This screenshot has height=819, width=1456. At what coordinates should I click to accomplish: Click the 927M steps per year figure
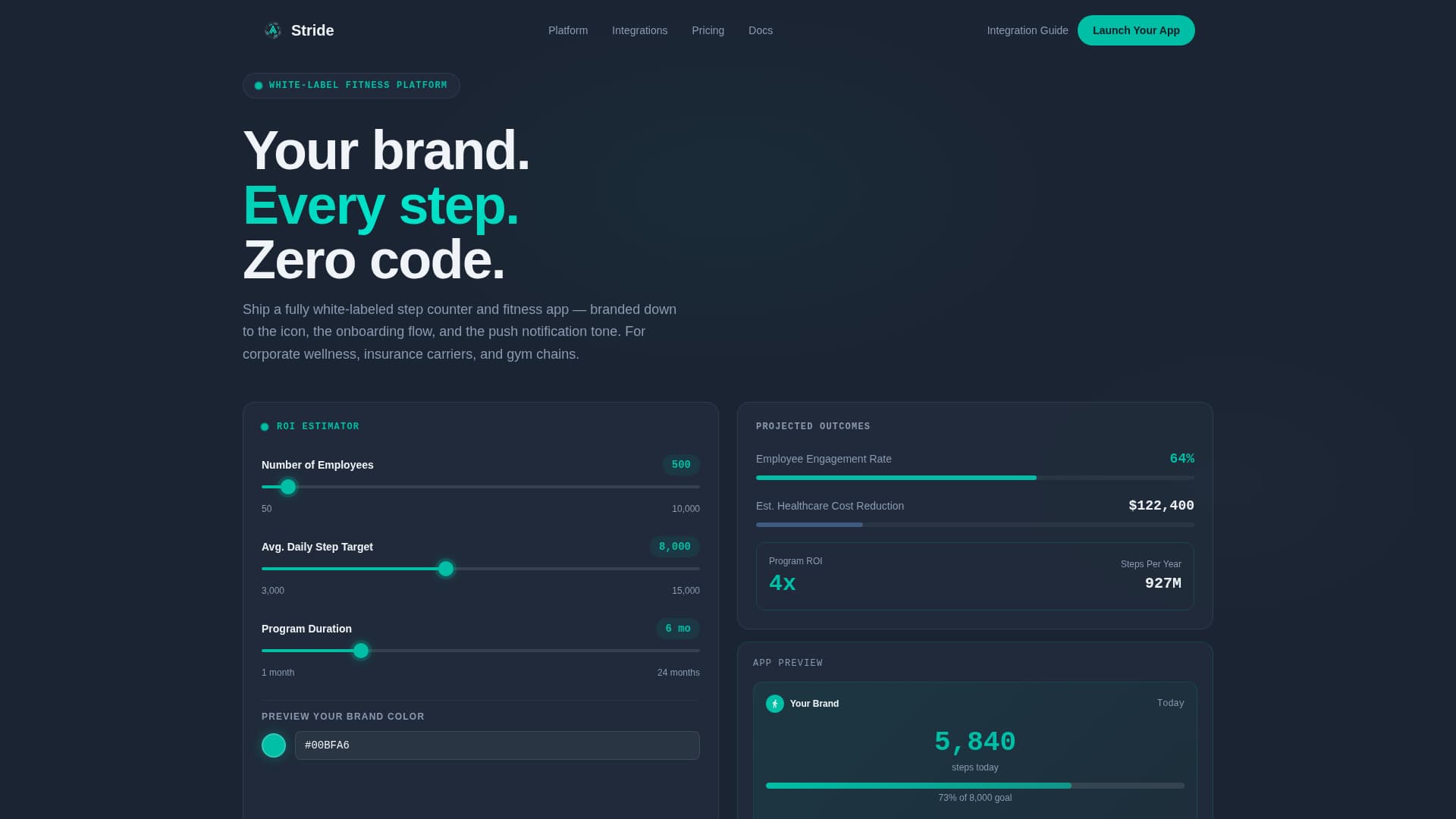[x=1163, y=583]
